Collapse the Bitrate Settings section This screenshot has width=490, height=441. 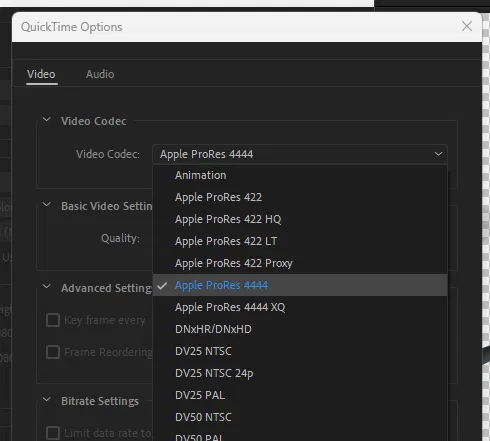(47, 399)
